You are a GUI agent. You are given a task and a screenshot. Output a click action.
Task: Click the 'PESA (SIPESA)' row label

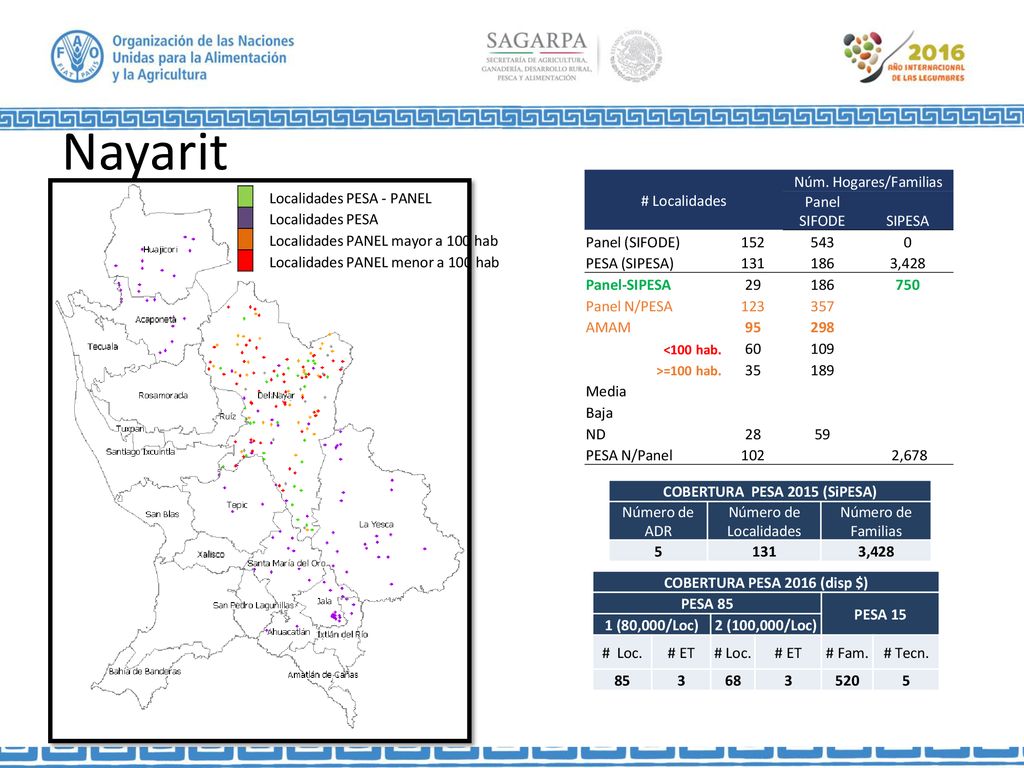[630, 263]
